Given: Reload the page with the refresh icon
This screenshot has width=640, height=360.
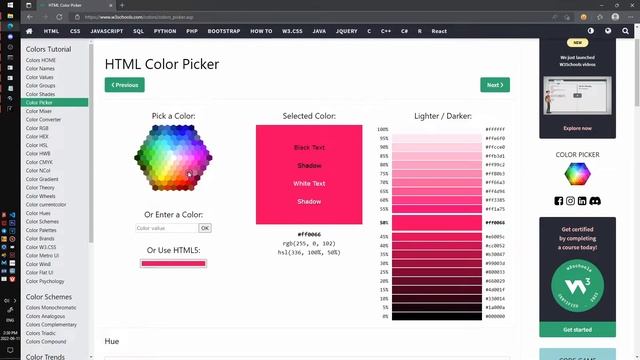Looking at the screenshot, I should (x=60, y=17).
